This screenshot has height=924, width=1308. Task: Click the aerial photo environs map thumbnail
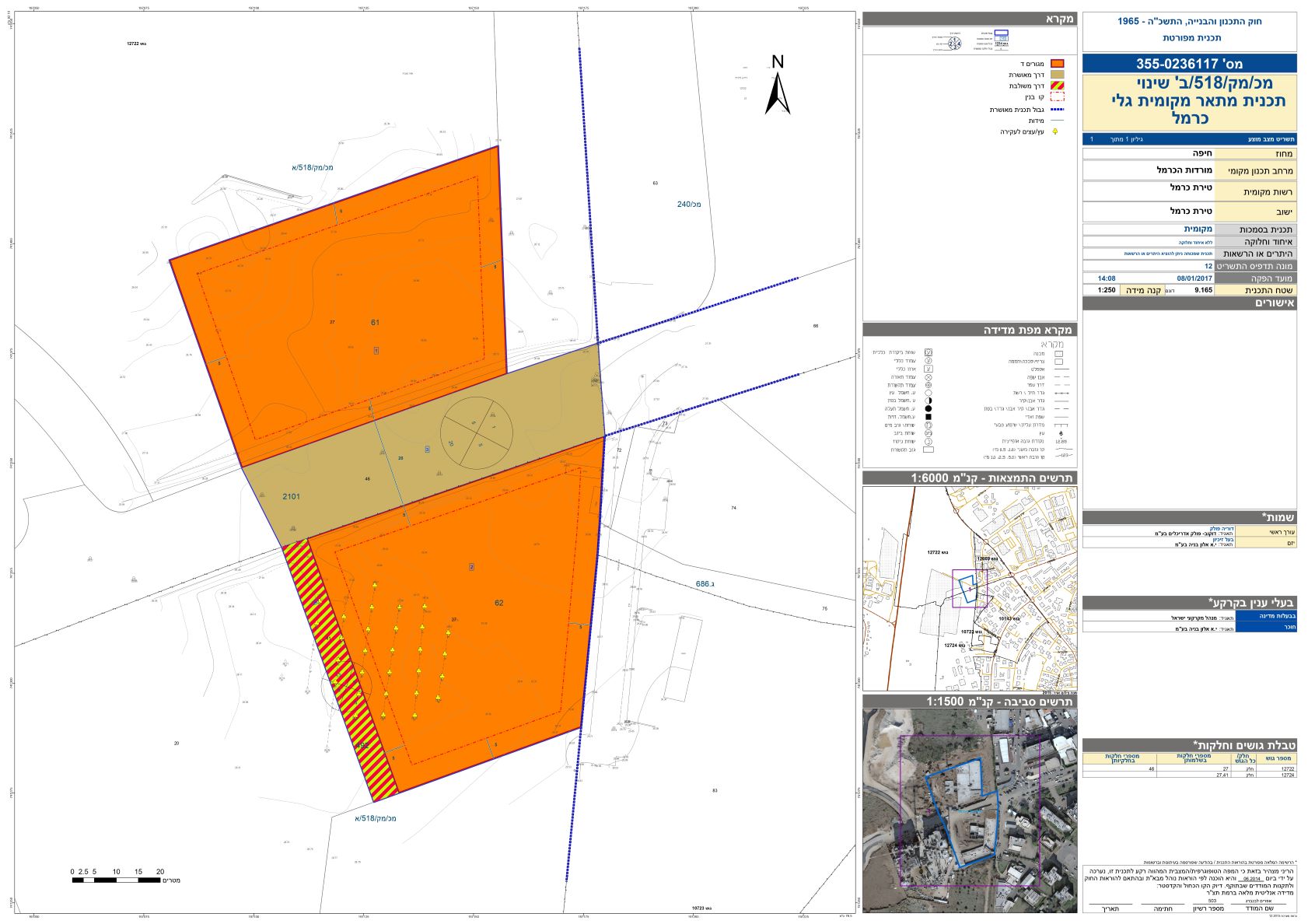coord(969,810)
